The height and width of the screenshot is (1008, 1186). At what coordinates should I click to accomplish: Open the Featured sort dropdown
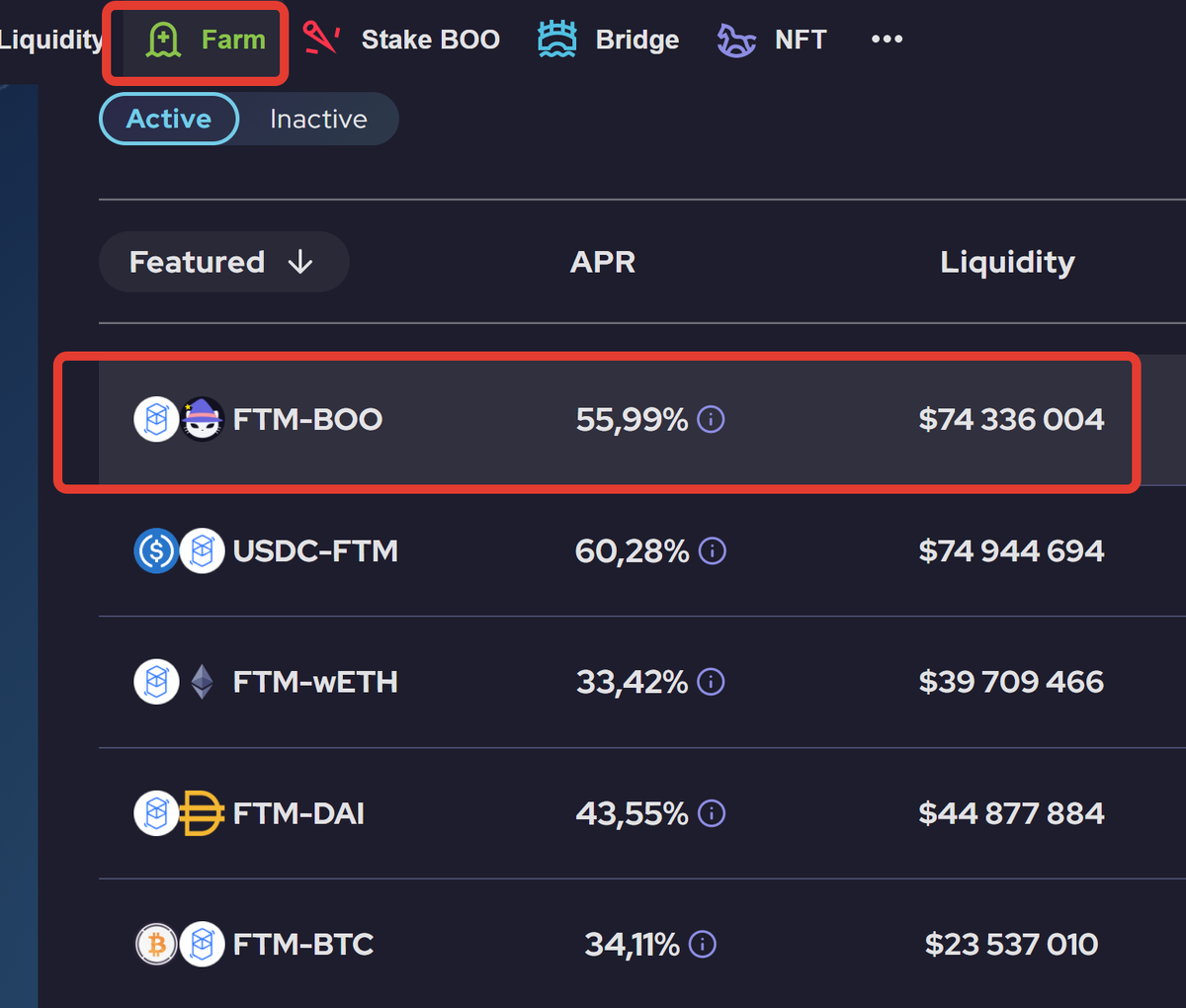(223, 262)
